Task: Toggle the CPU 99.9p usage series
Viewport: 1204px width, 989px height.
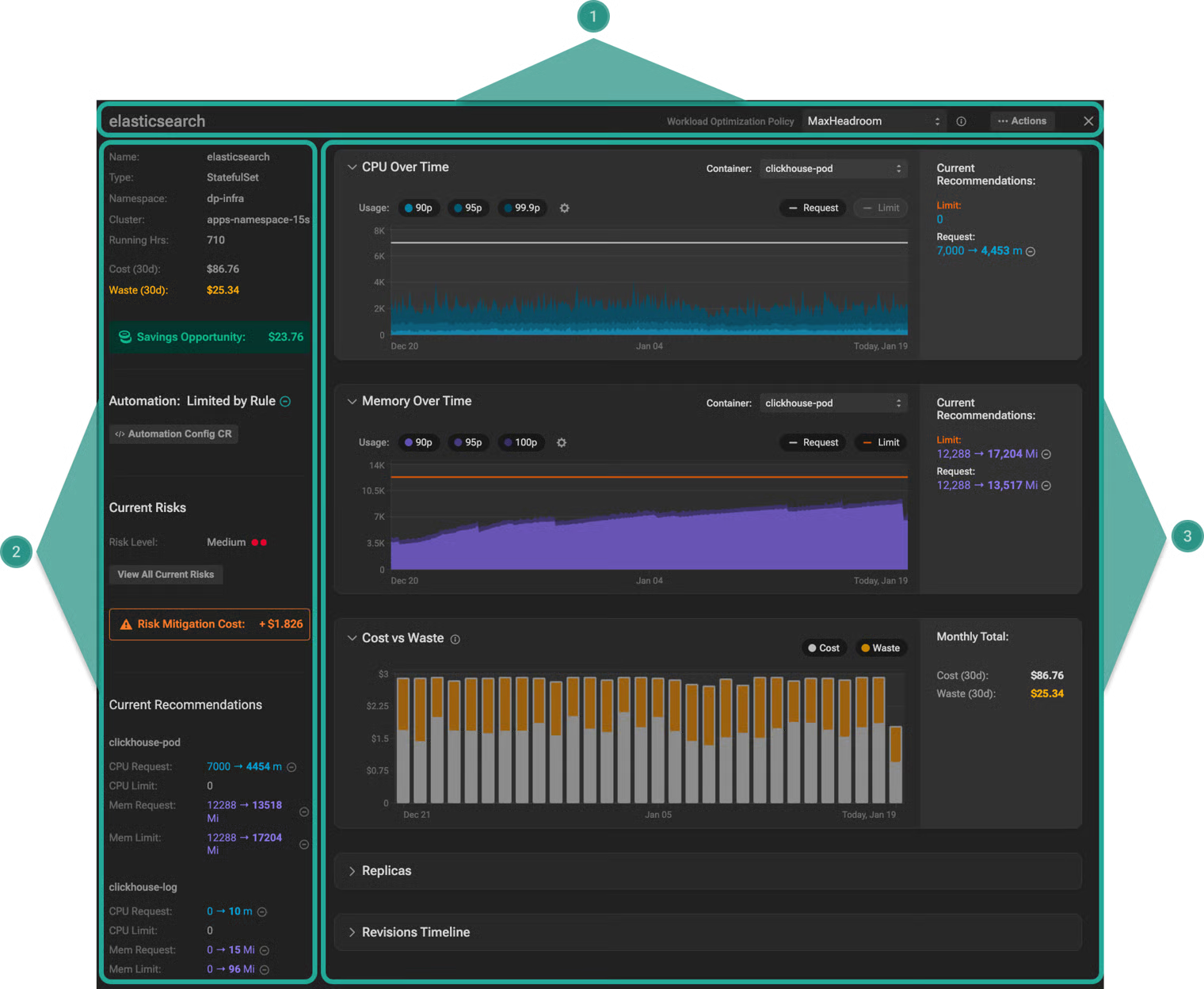Action: point(522,208)
